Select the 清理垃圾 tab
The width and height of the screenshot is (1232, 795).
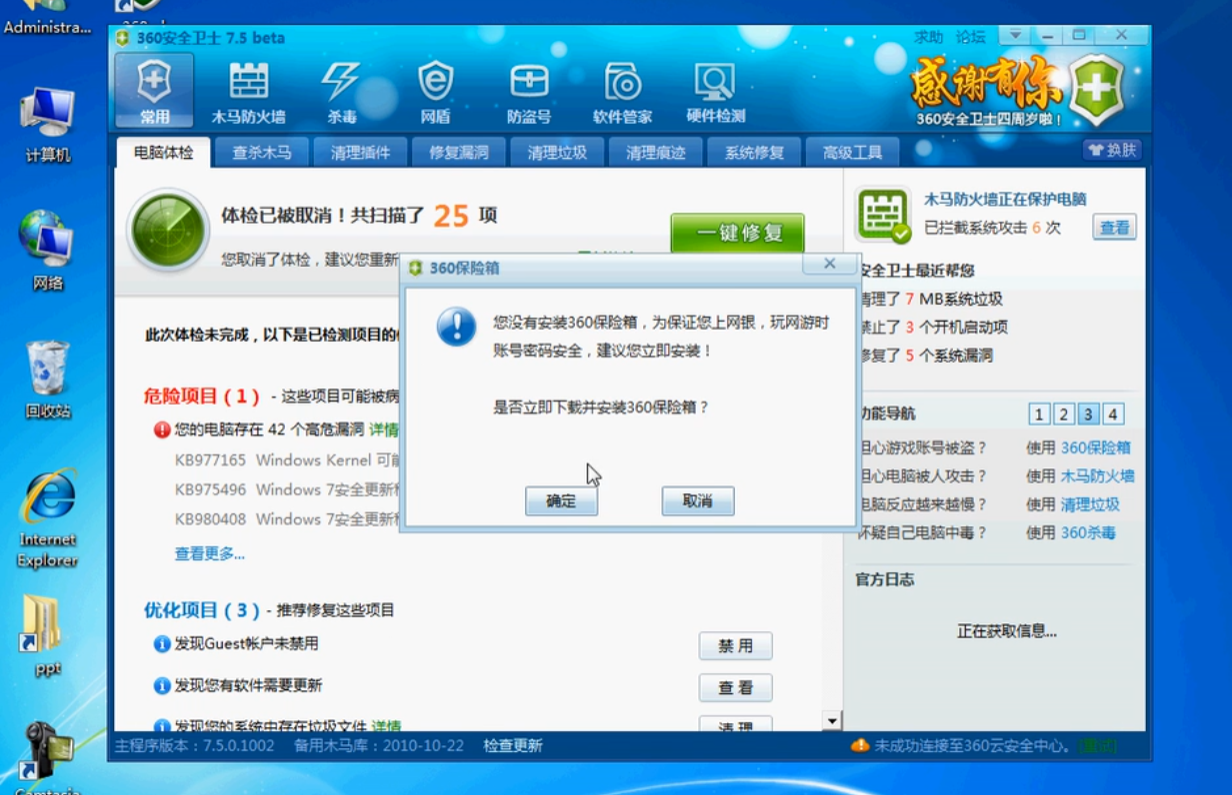coord(558,153)
